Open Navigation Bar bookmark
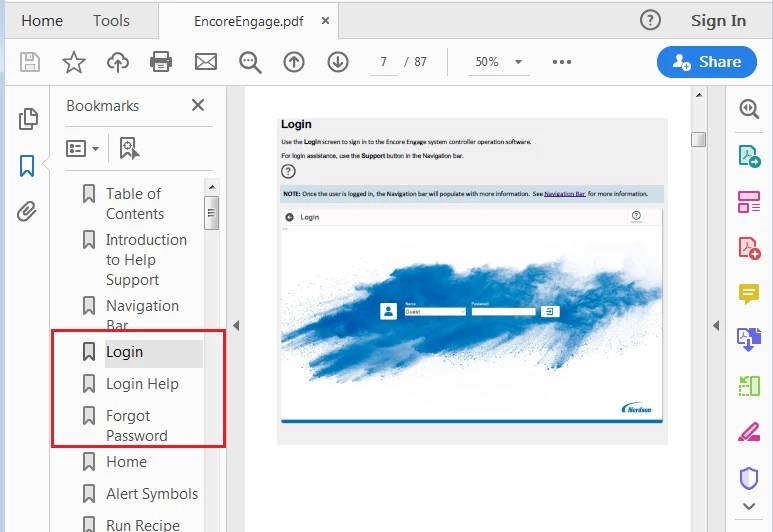The image size is (773, 532). [x=142, y=315]
